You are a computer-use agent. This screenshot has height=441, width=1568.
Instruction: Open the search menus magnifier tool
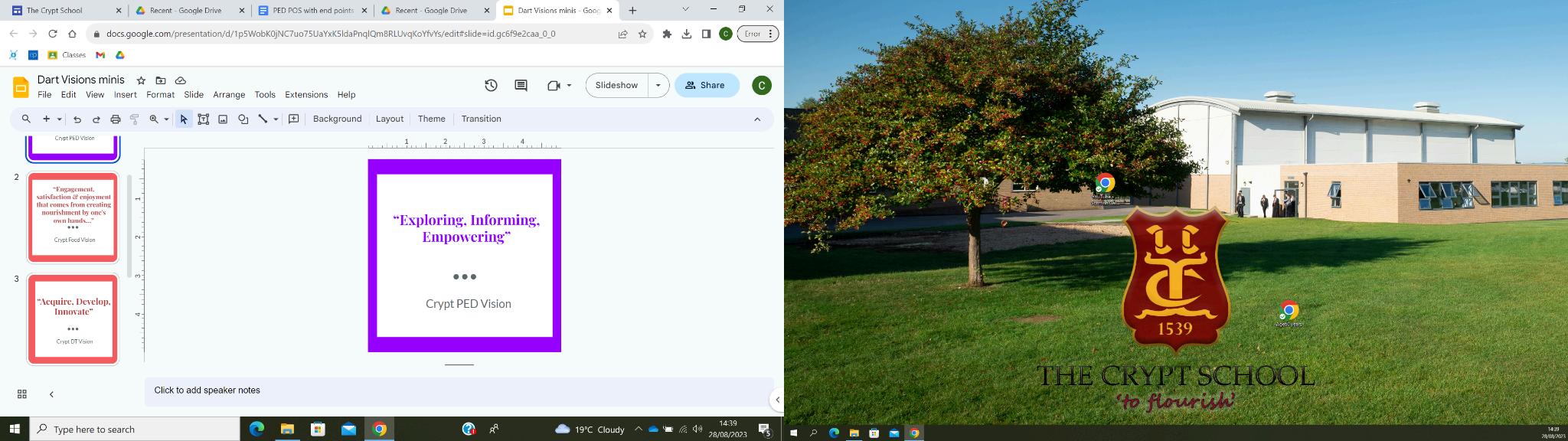(26, 119)
